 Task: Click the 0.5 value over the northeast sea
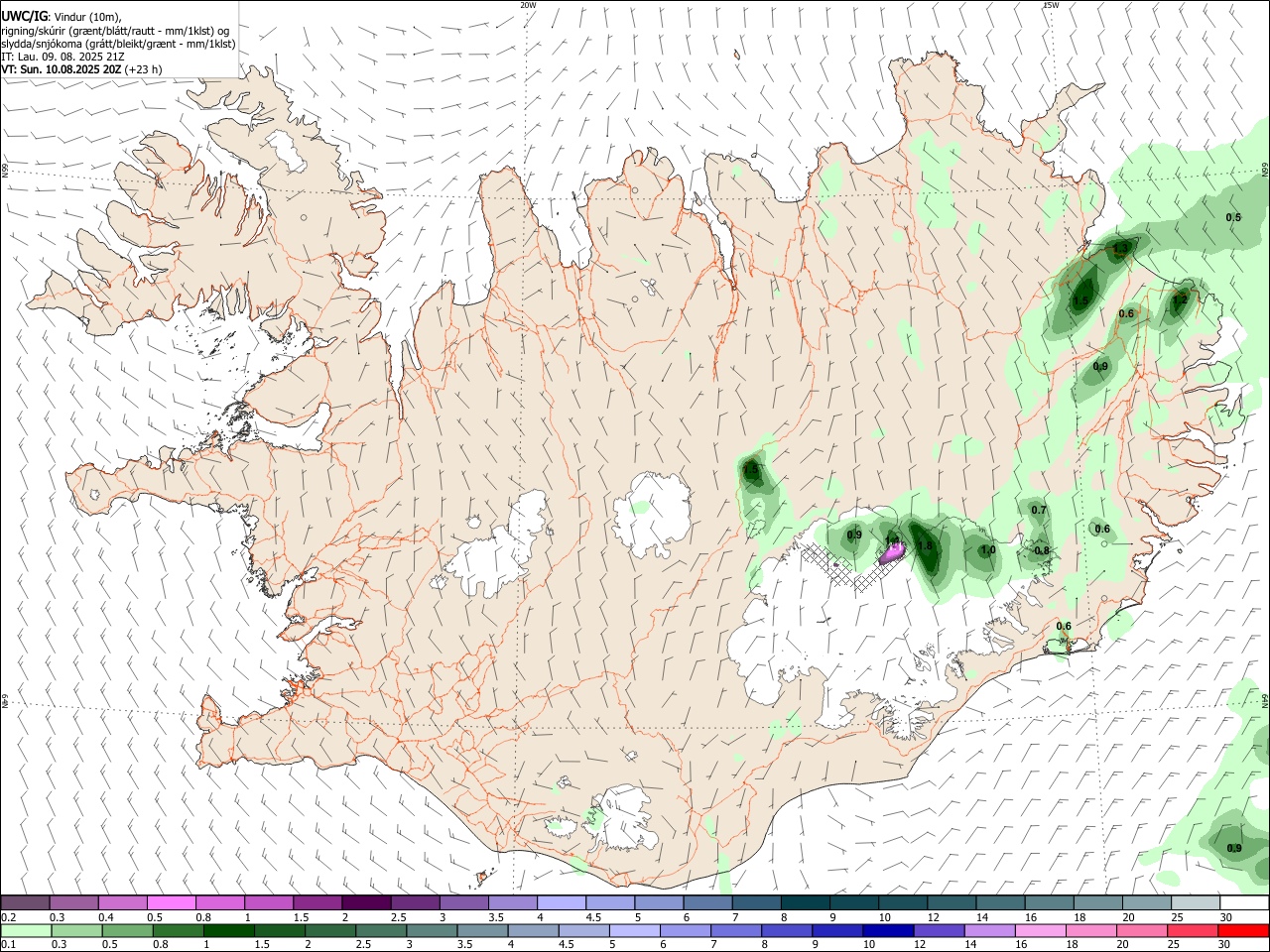(x=1233, y=217)
